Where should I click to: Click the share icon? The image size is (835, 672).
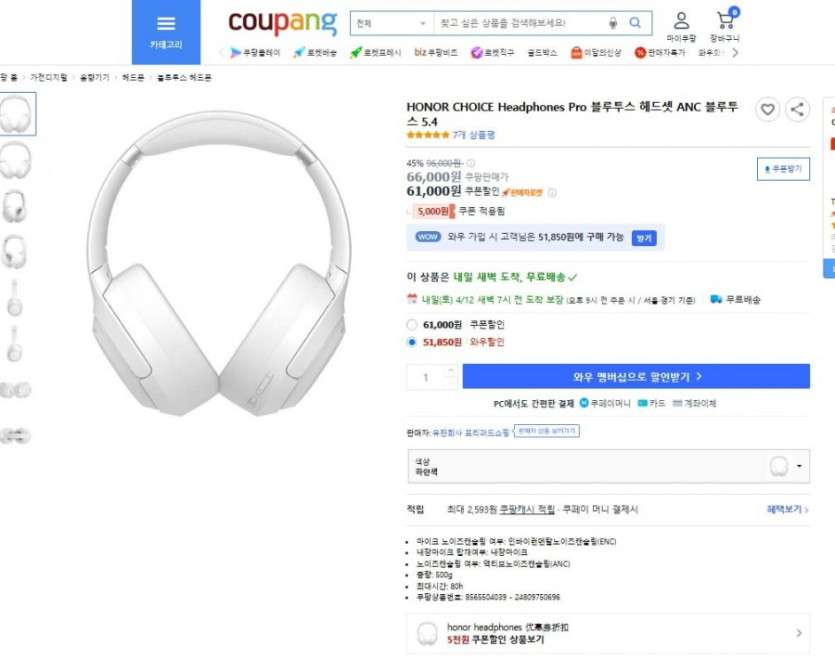click(797, 110)
